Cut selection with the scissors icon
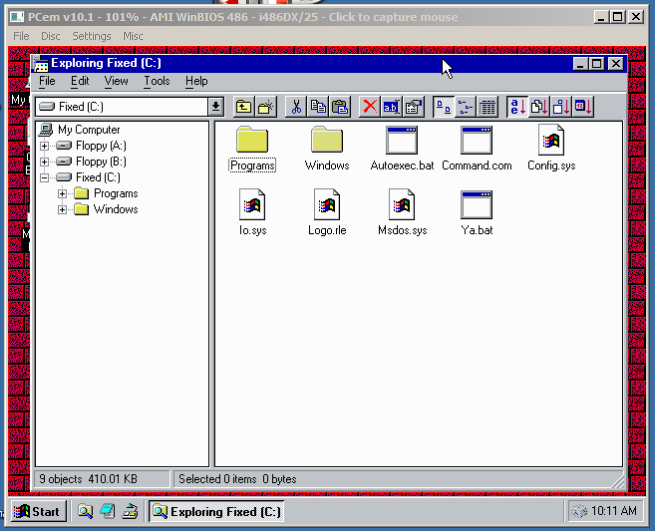 [x=296, y=107]
